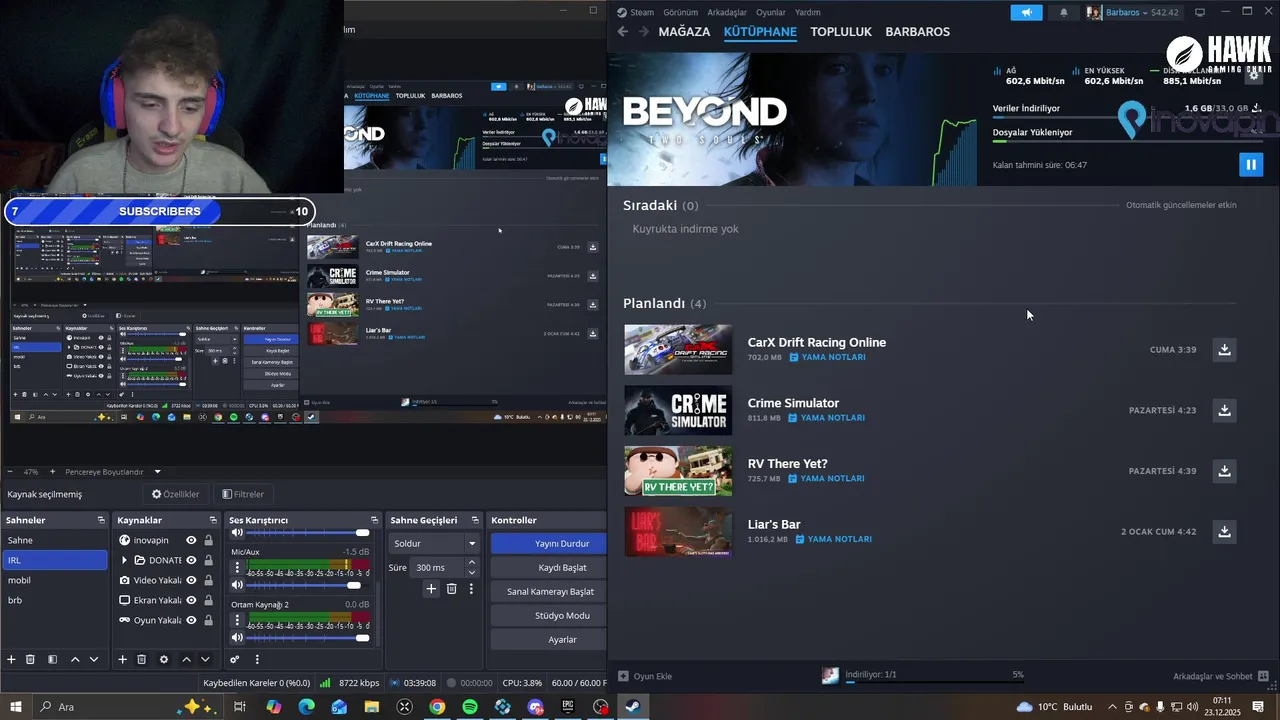The image size is (1280, 720).
Task: Expand the DONATE source group
Action: 124,560
